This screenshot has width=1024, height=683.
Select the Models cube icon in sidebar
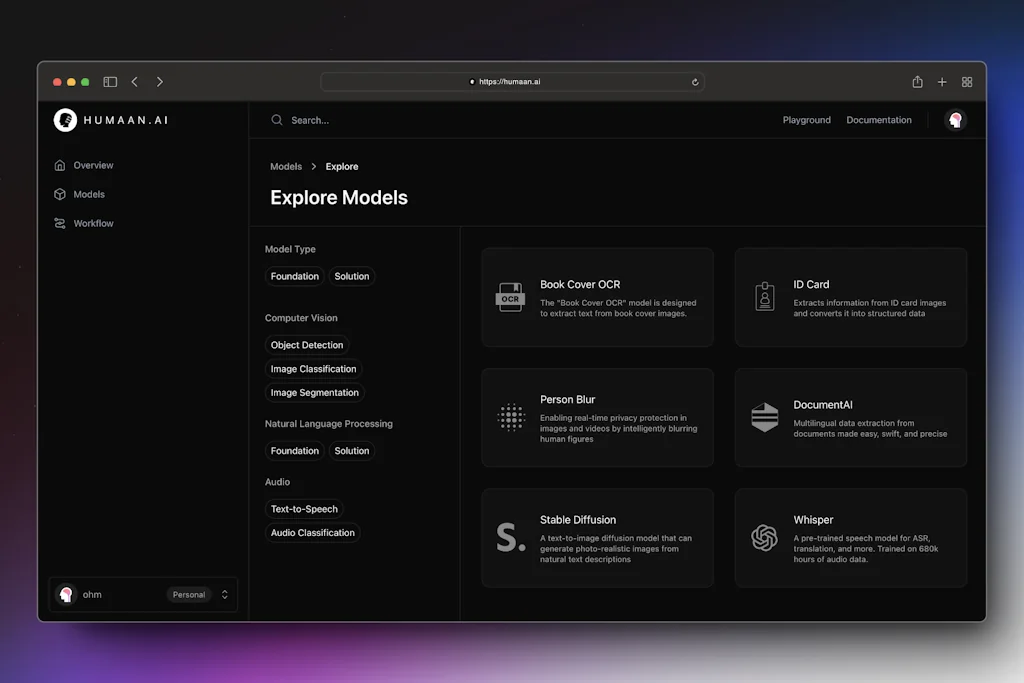pos(60,194)
